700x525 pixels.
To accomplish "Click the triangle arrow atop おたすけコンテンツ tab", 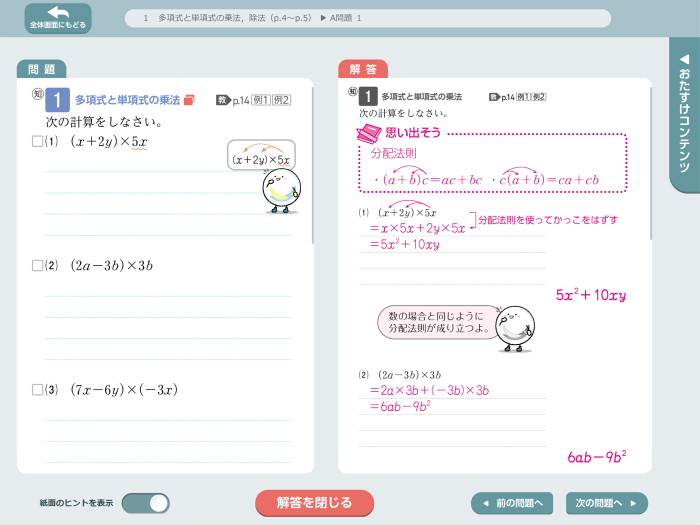I will point(684,59).
